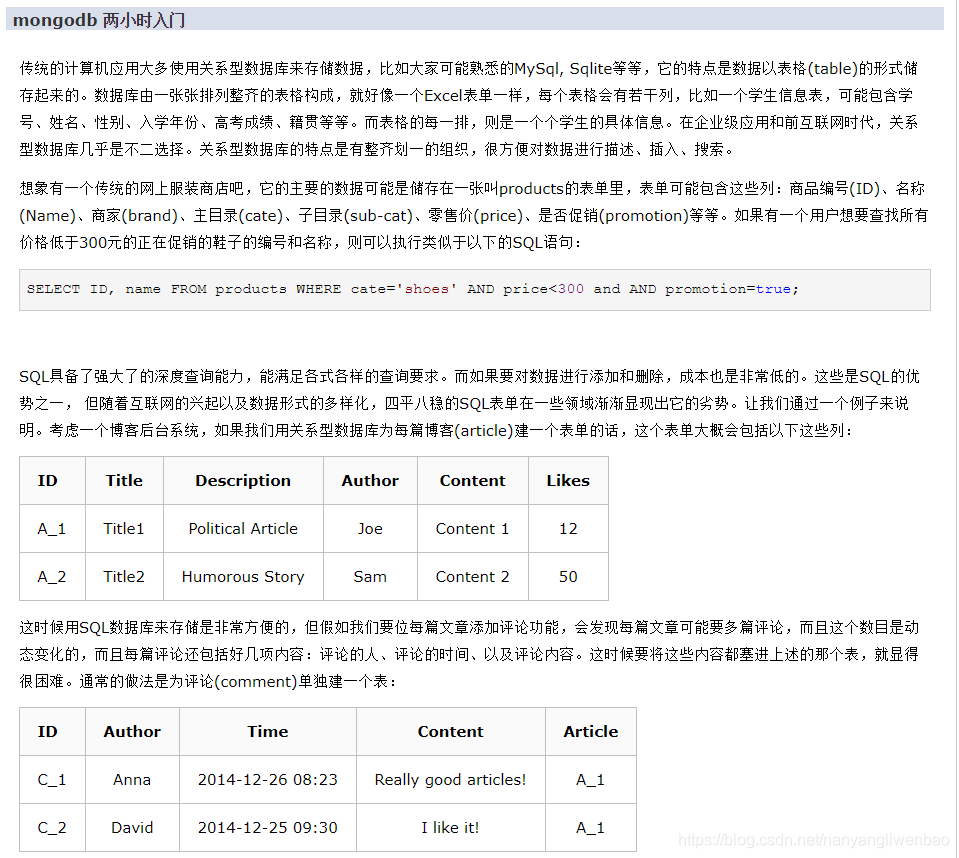
Task: Click the 'Political Article' cell
Action: tap(243, 528)
